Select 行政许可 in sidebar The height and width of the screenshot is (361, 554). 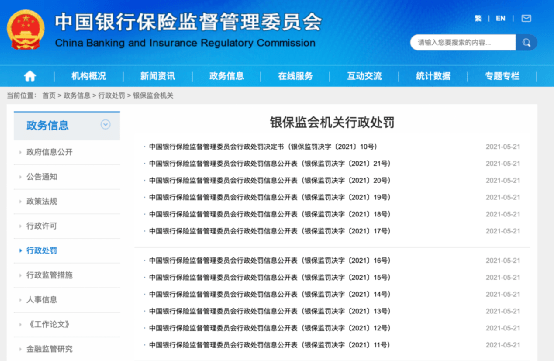42,226
